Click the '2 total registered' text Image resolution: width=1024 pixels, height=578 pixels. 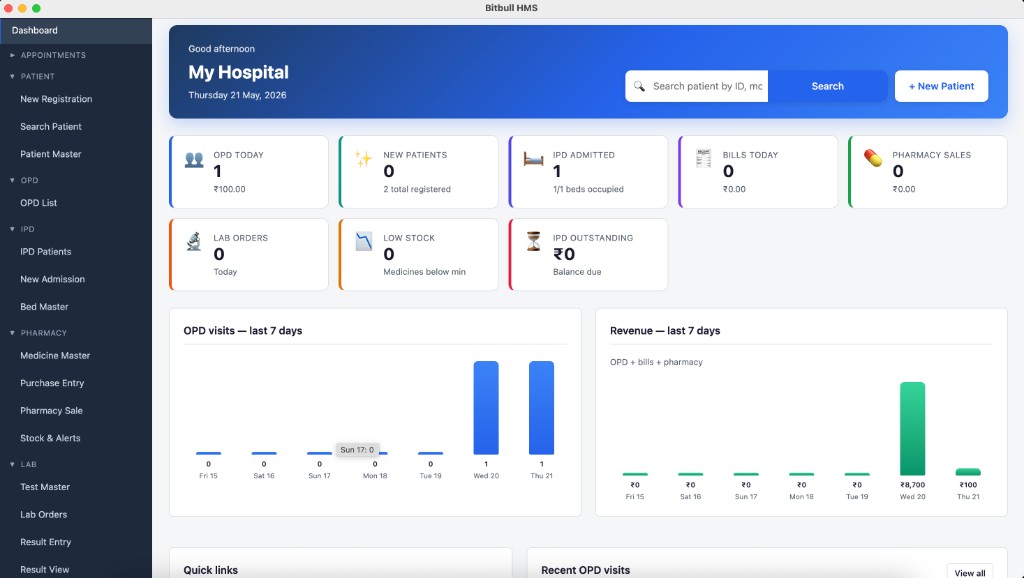(x=417, y=189)
